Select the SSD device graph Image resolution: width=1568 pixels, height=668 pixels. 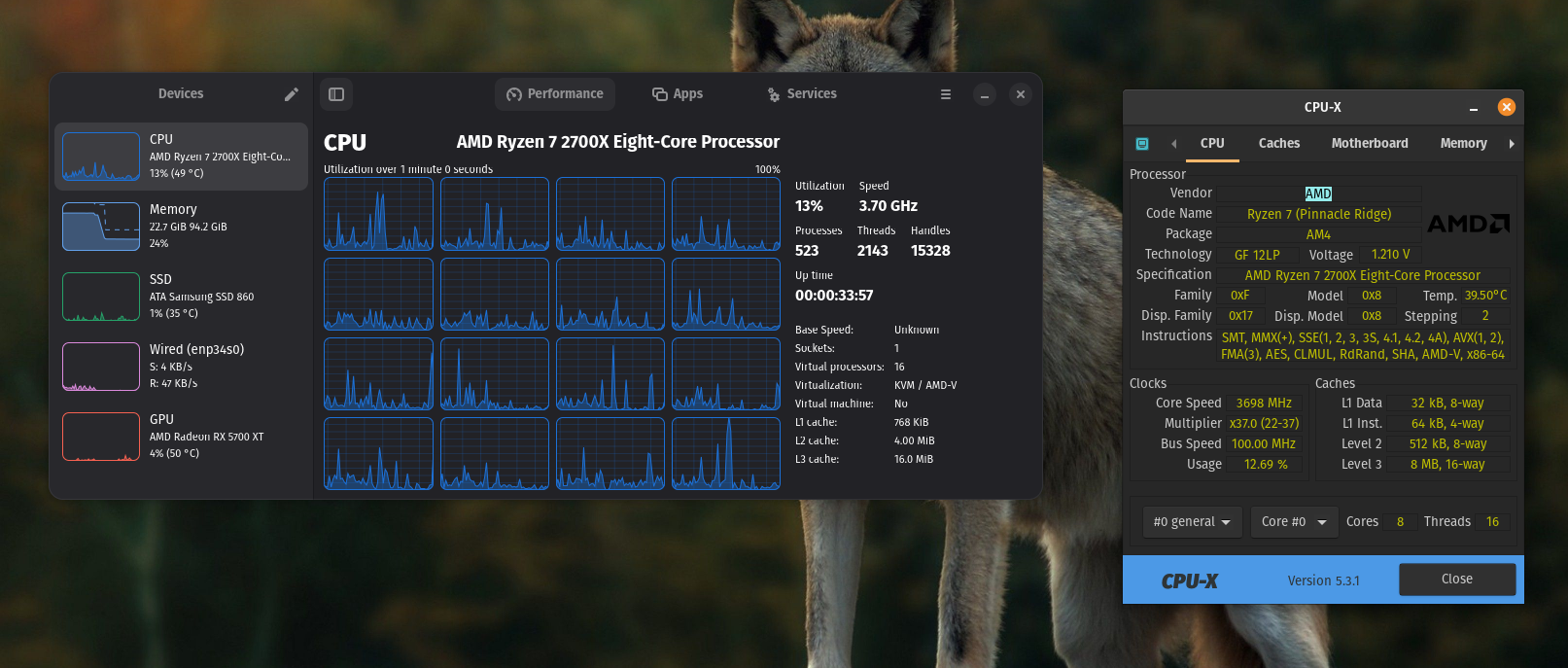101,297
